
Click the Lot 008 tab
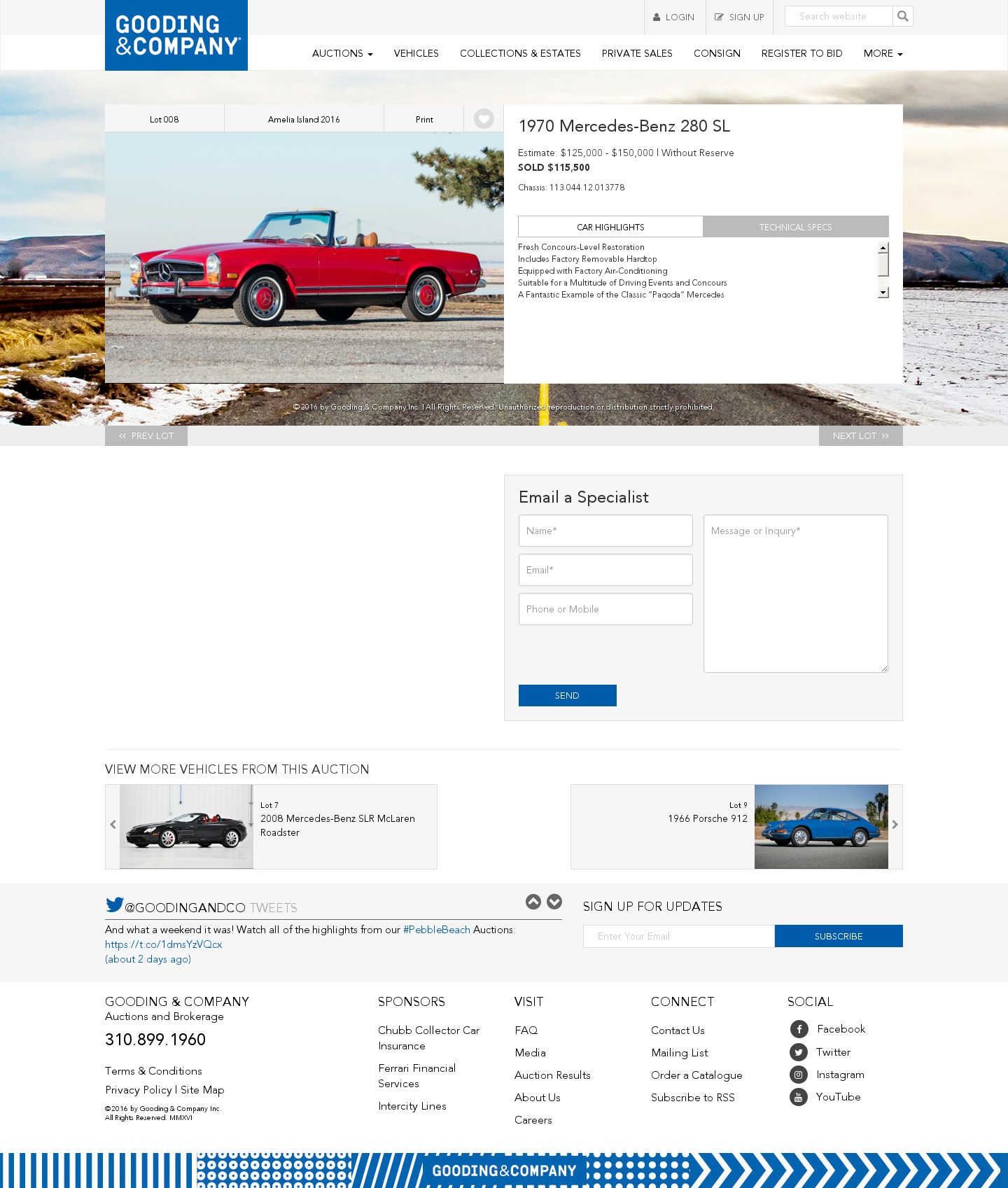[164, 119]
